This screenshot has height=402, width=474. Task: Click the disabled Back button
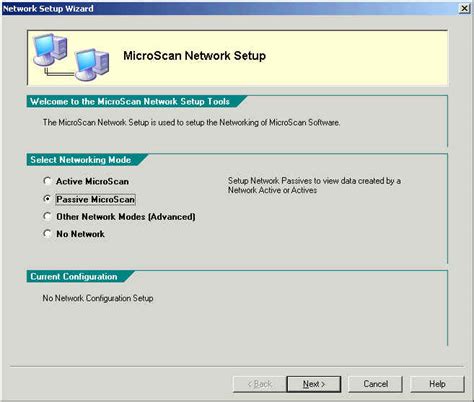click(x=260, y=384)
